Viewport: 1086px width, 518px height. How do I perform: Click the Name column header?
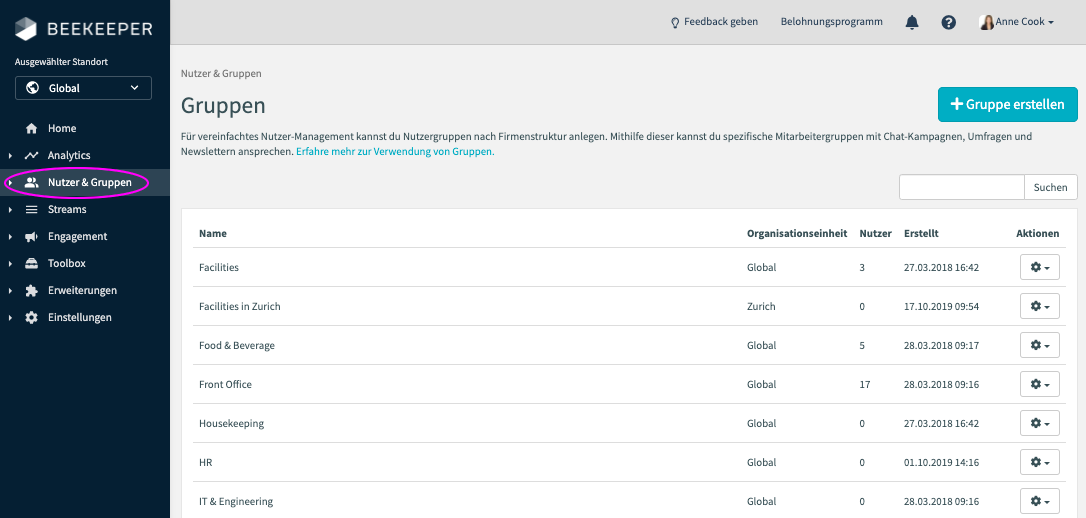[x=213, y=234]
